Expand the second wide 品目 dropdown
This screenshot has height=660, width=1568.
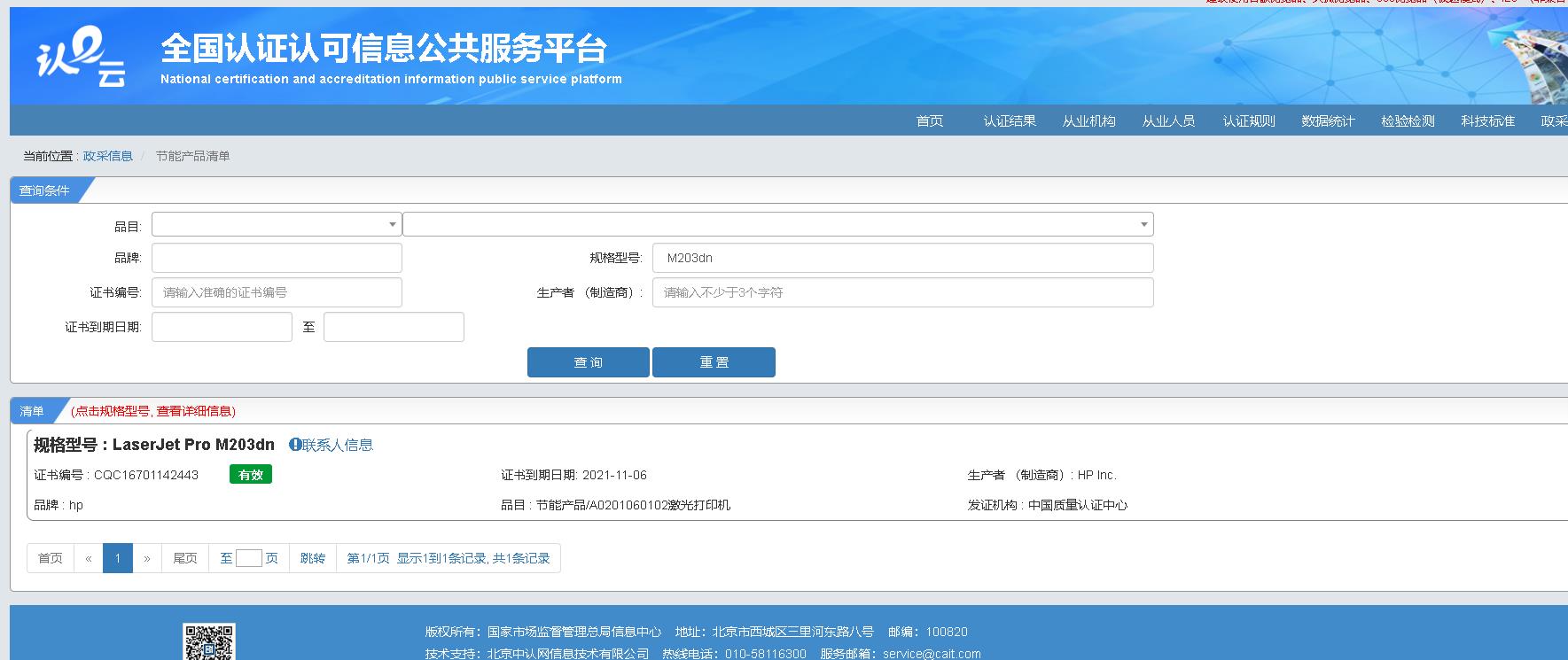[x=778, y=224]
